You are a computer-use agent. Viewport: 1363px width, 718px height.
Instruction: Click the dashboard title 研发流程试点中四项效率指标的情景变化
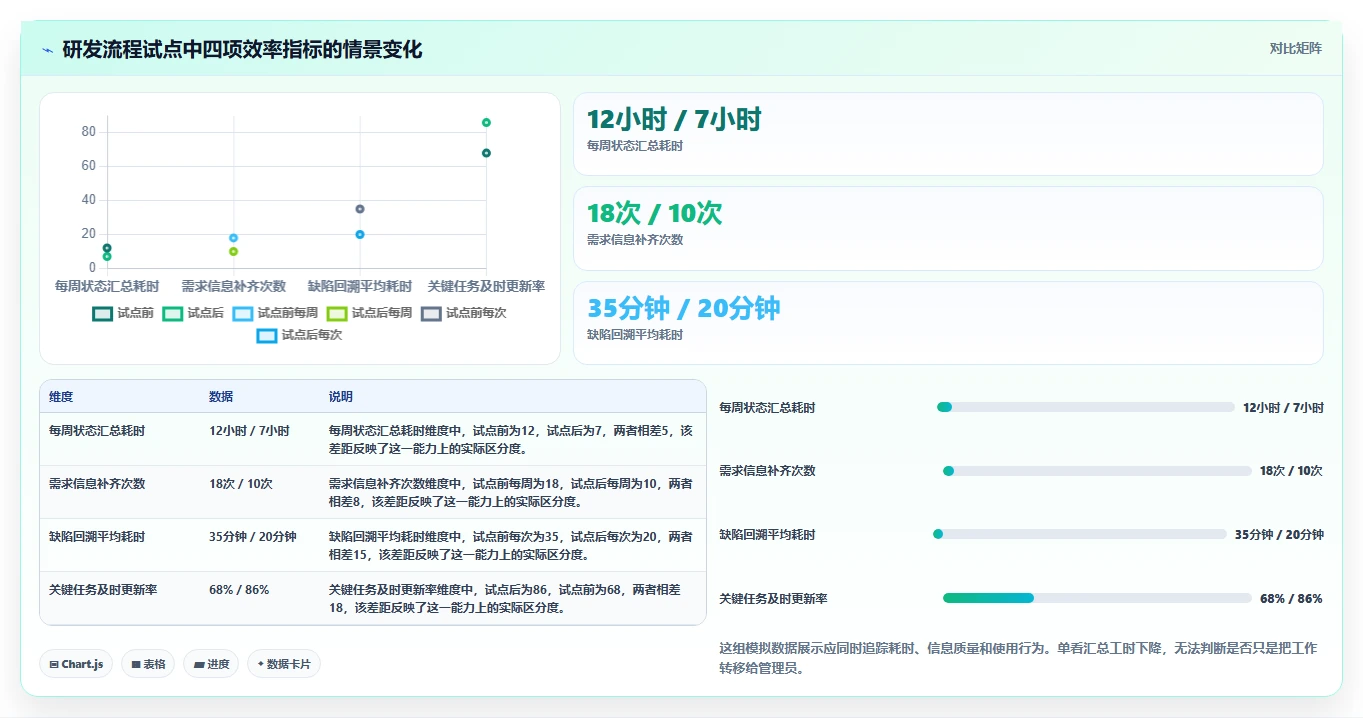click(x=242, y=50)
